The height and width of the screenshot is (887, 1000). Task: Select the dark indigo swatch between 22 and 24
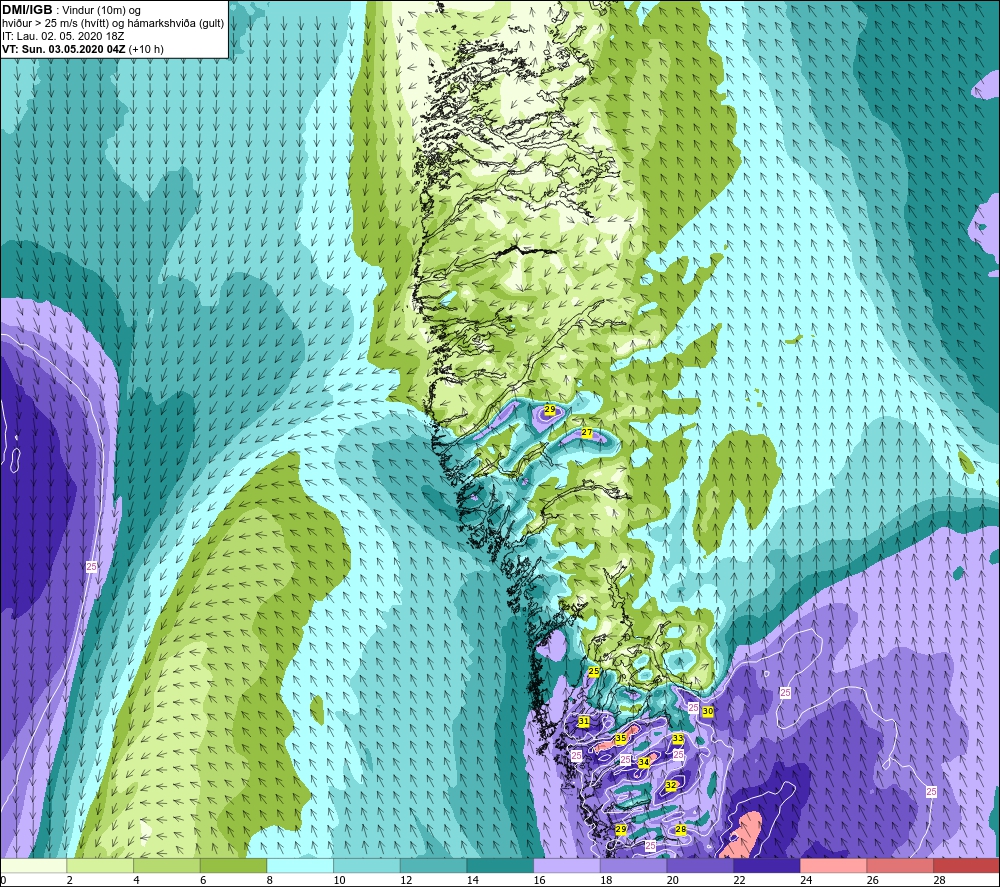pos(767,866)
